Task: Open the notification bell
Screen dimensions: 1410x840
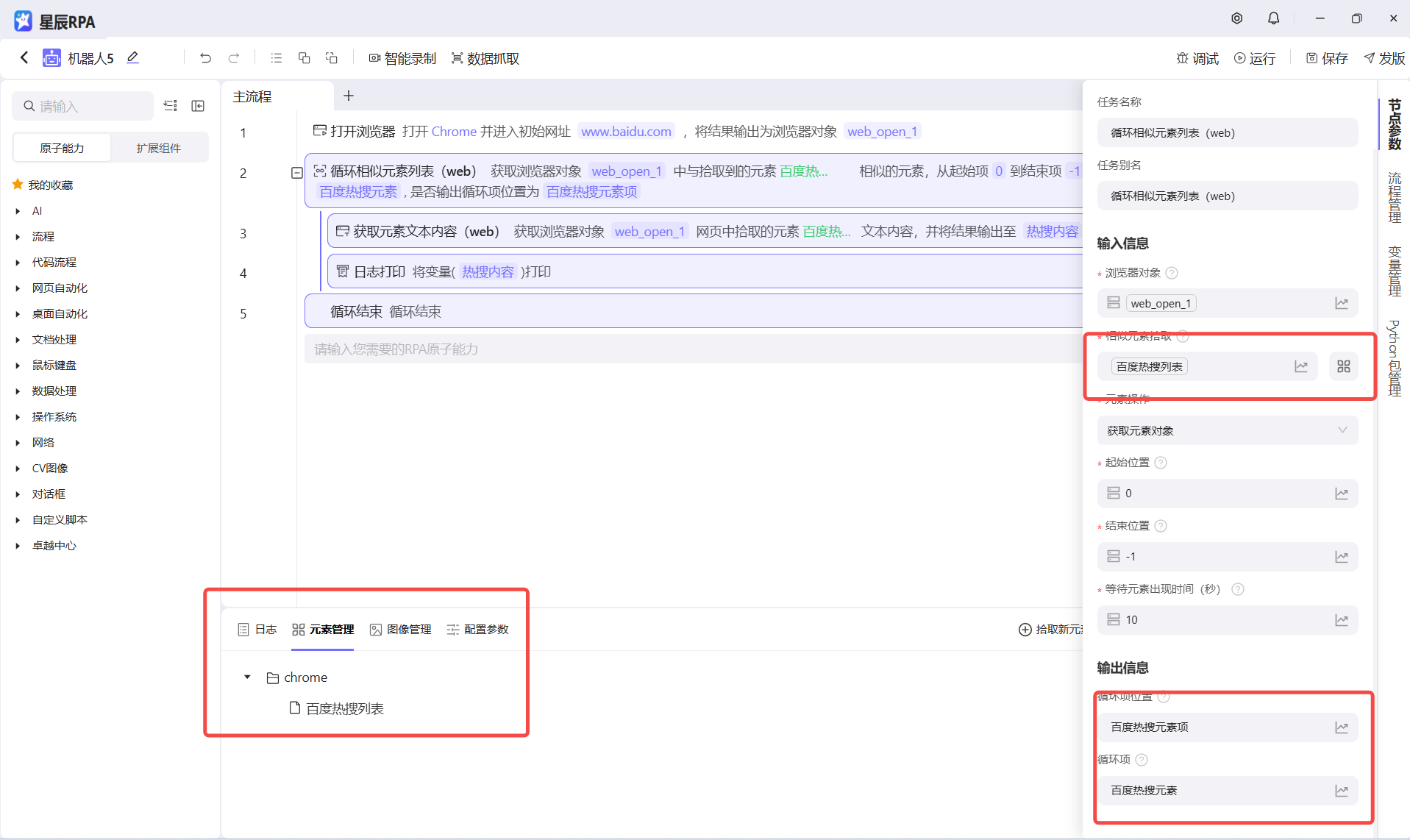Action: click(1273, 18)
